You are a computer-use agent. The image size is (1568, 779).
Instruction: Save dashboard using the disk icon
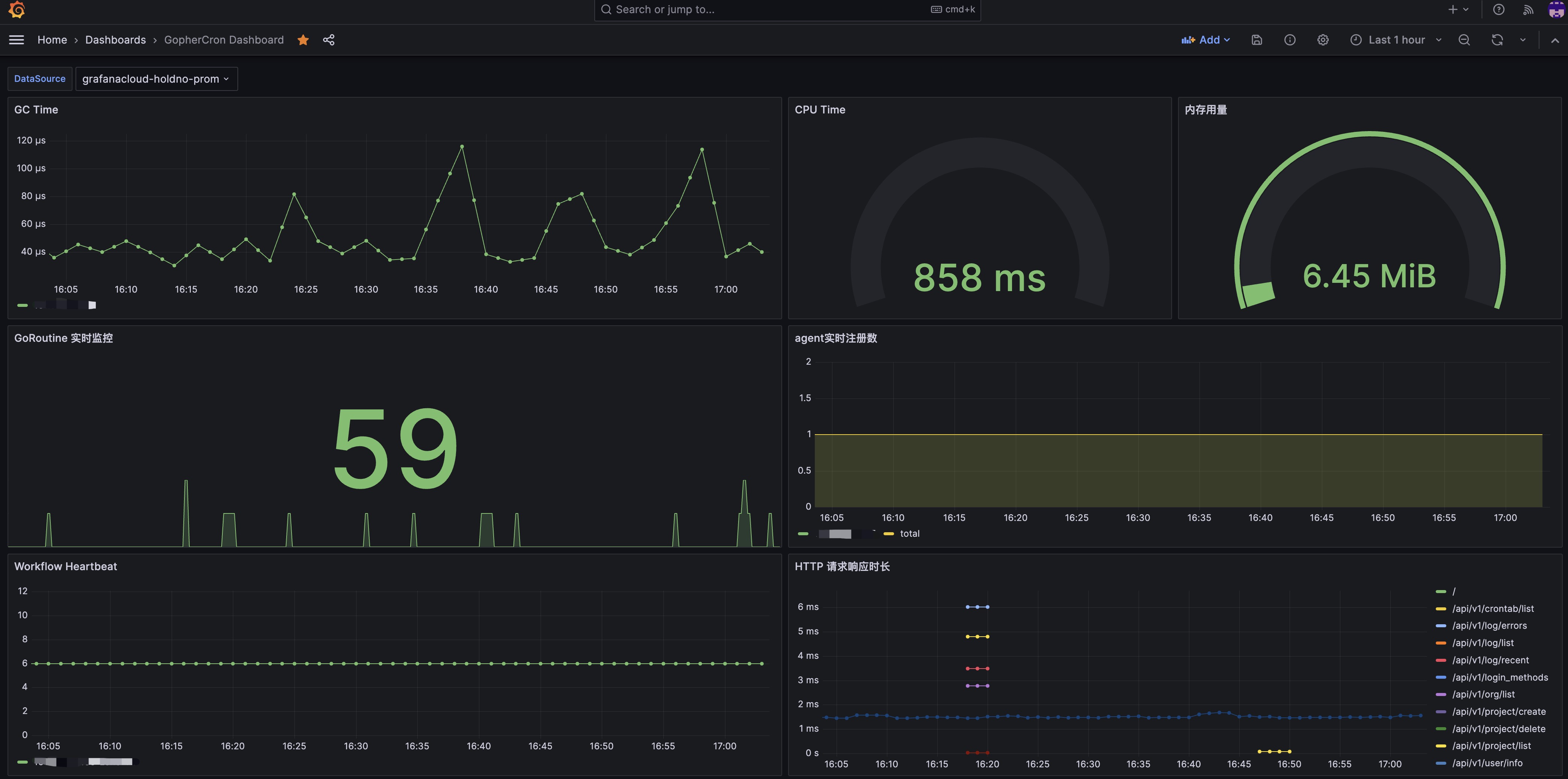[x=1257, y=39]
